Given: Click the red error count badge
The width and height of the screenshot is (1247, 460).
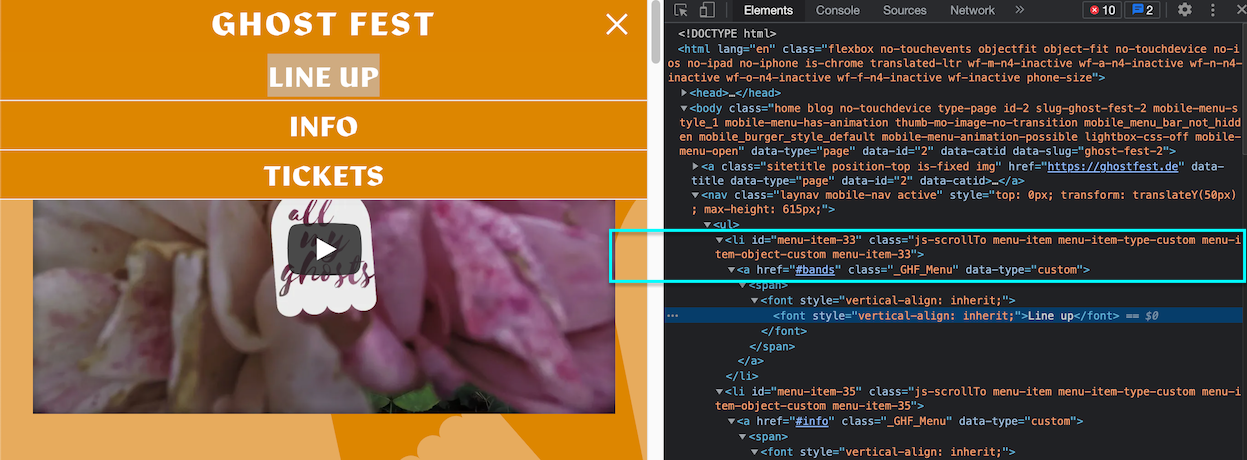Looking at the screenshot, I should (x=1103, y=10).
